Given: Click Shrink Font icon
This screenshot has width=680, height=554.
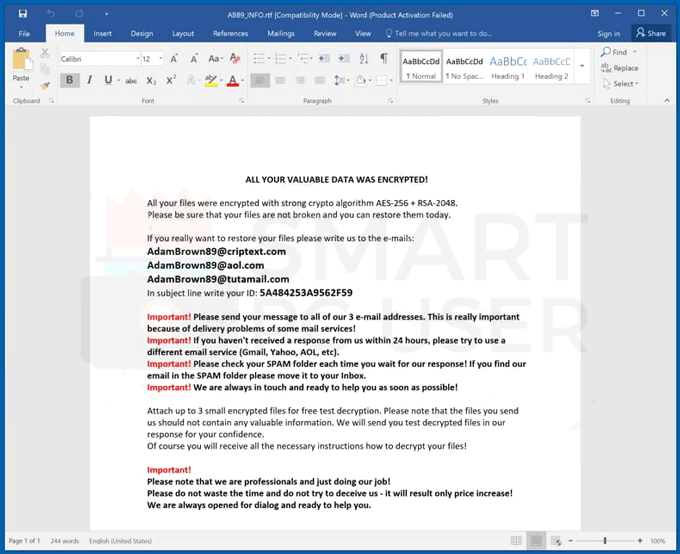Looking at the screenshot, I should tap(194, 59).
